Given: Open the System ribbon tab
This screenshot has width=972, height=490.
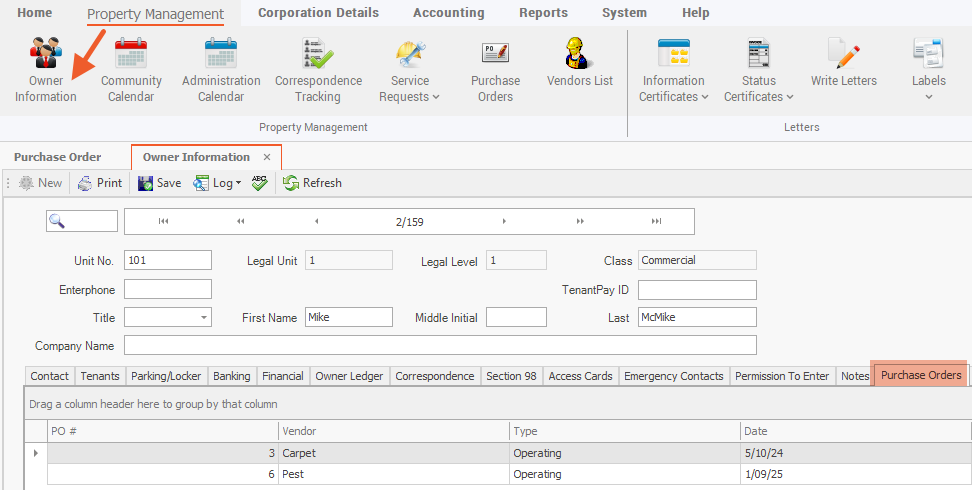Looking at the screenshot, I should [624, 12].
